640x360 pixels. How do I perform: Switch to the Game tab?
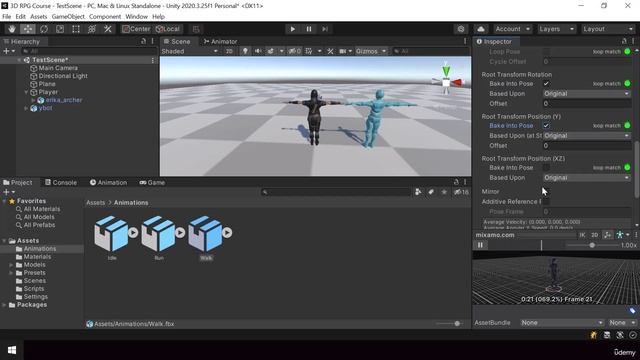(152, 182)
